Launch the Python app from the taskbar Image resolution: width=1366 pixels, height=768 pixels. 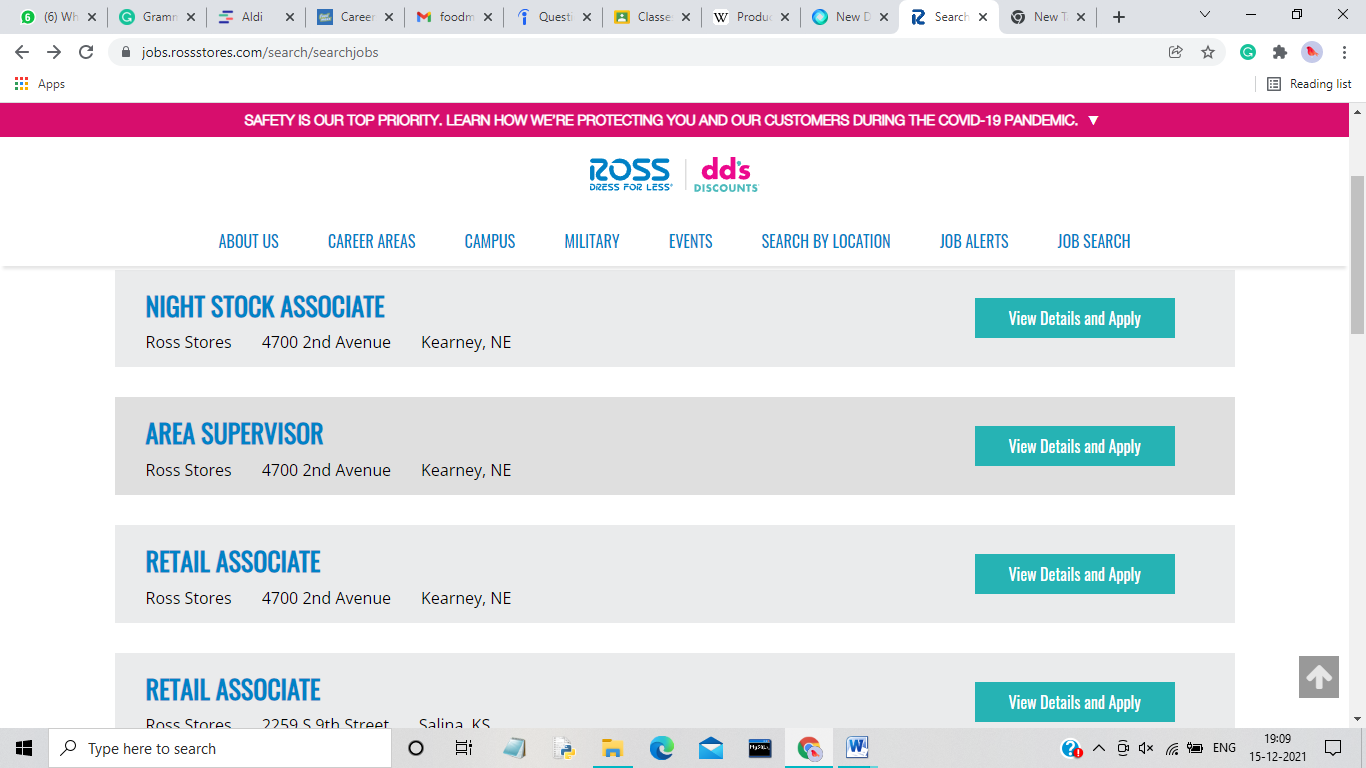tap(564, 748)
